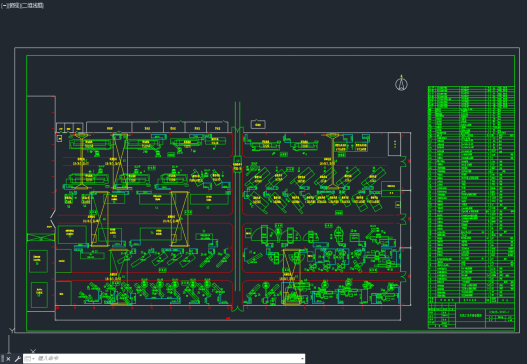Open the view direction control in viewport label
Screen dimensions: 527x364
(x=14, y=6)
